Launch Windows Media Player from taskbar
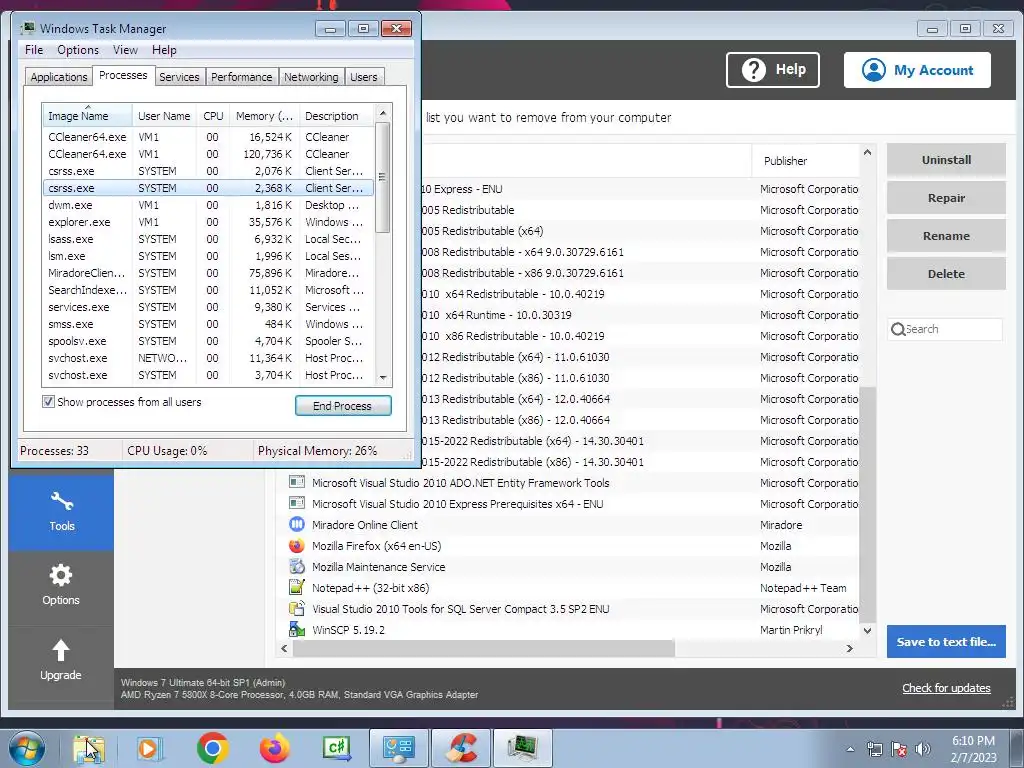The height and width of the screenshot is (768, 1024). click(x=150, y=748)
